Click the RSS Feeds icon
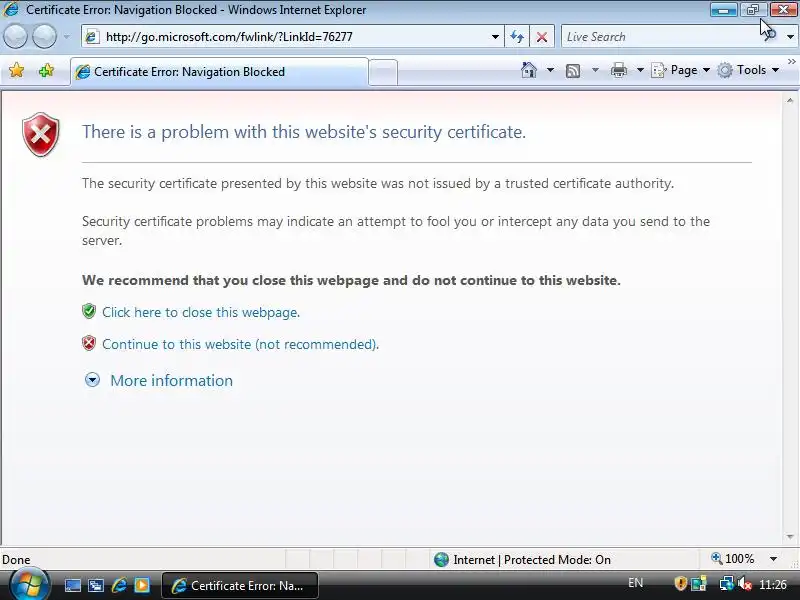This screenshot has width=800, height=600. (x=573, y=70)
